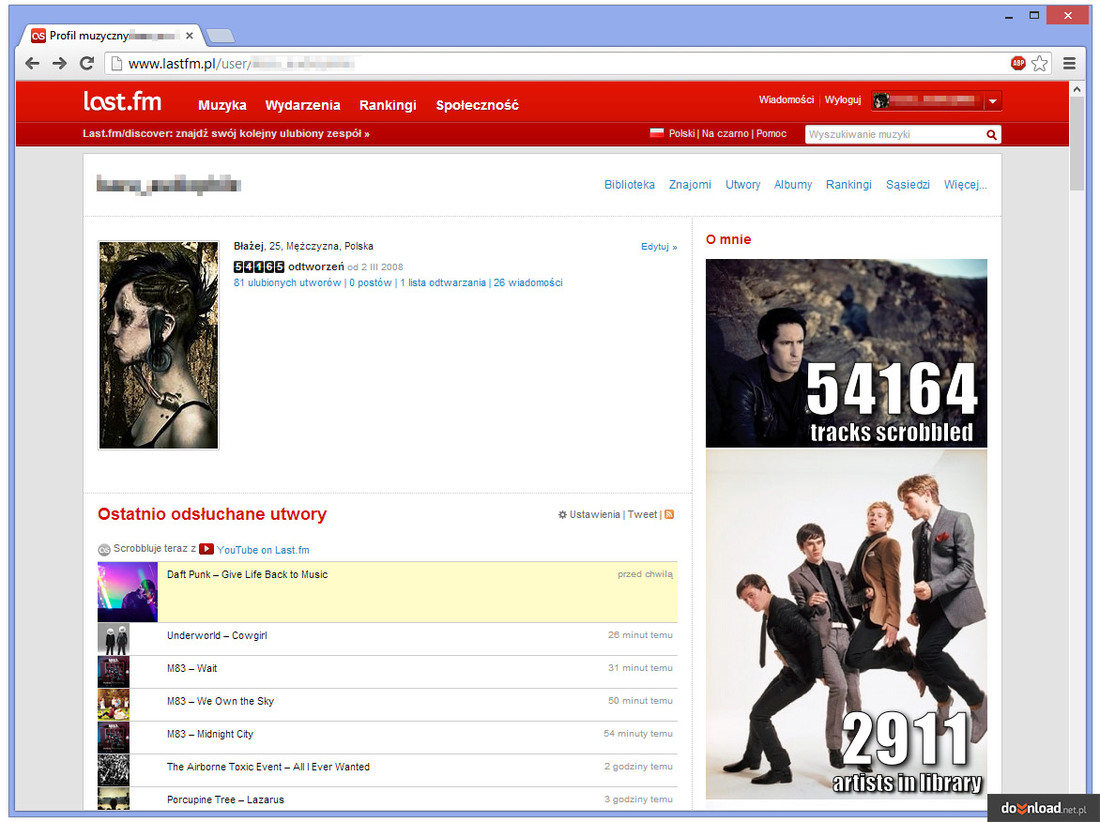The height and width of the screenshot is (822, 1100).
Task: Open the Pomoc help link
Action: tap(771, 133)
